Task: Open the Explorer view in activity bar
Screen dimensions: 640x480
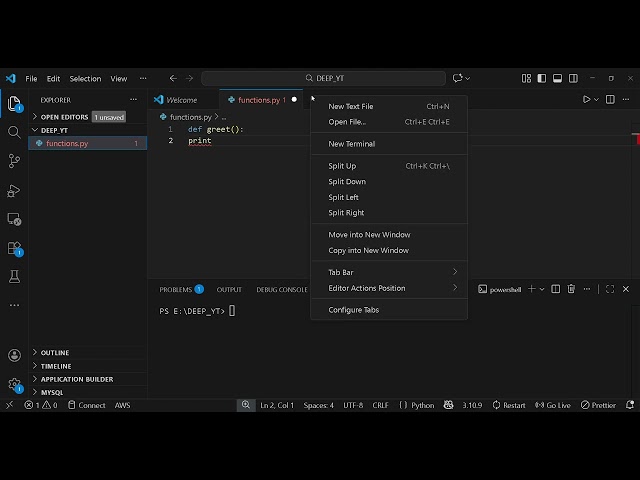Action: coord(14,103)
